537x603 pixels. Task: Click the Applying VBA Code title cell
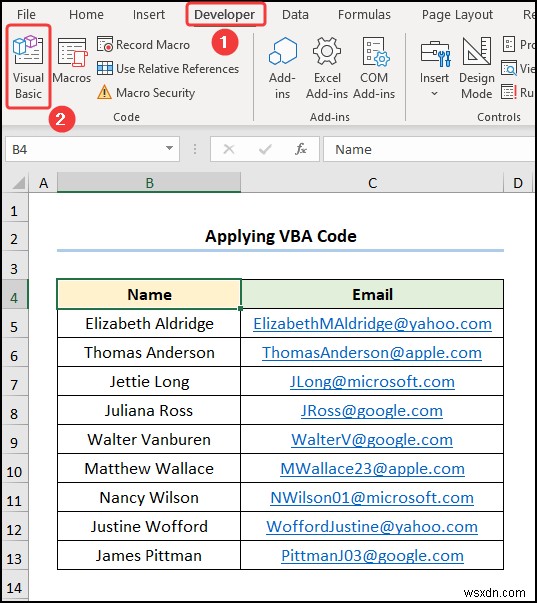[x=280, y=236]
